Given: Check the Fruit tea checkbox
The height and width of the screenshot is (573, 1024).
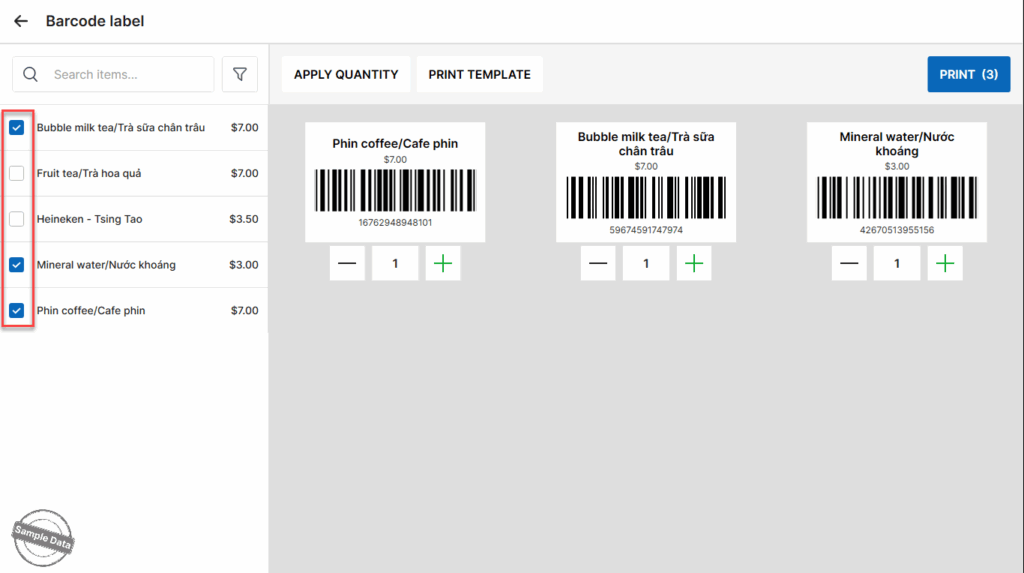Looking at the screenshot, I should pos(17,174).
